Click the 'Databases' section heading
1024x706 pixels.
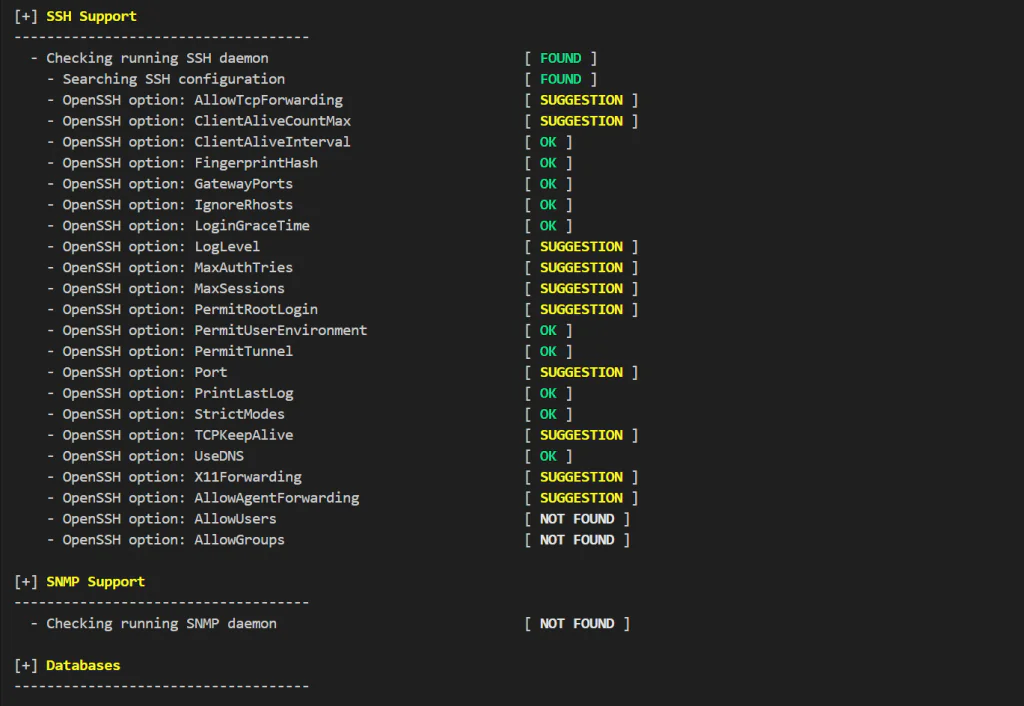pos(83,666)
